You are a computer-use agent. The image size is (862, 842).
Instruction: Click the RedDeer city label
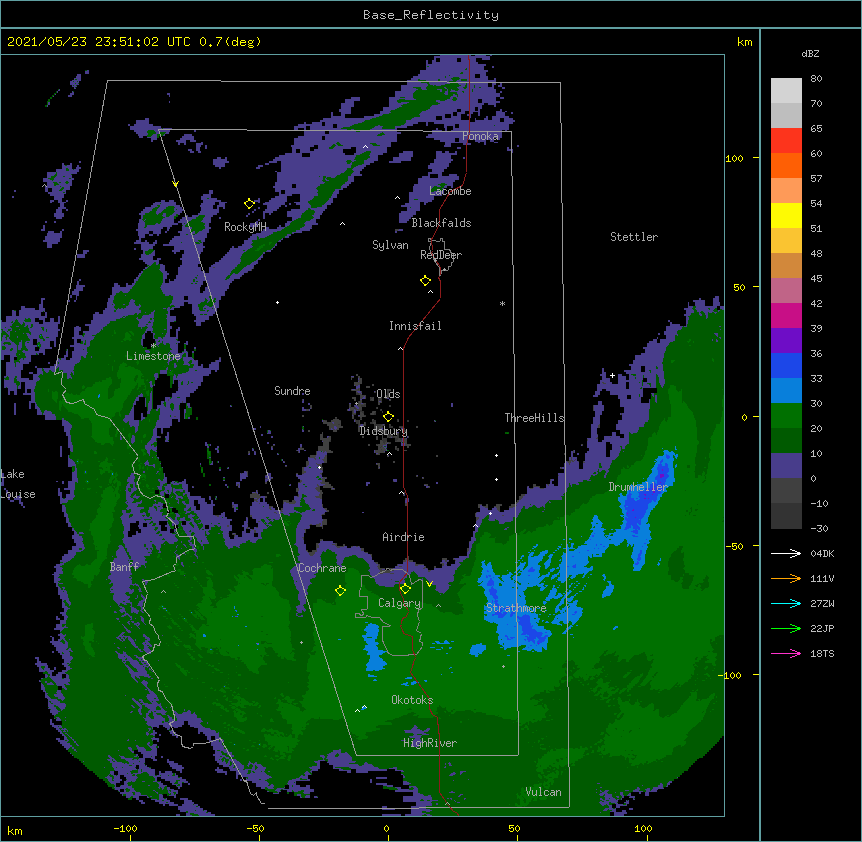pyautogui.click(x=441, y=255)
